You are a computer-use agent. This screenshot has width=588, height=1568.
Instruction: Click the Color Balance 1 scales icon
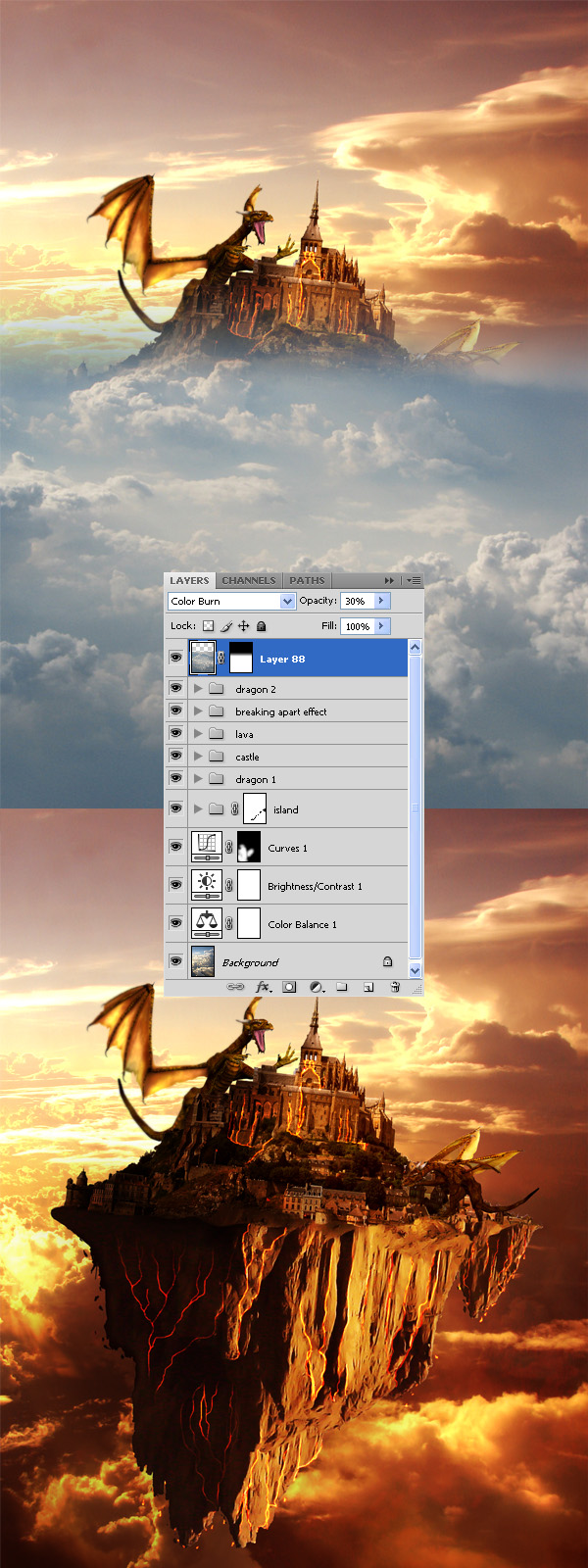click(x=206, y=923)
